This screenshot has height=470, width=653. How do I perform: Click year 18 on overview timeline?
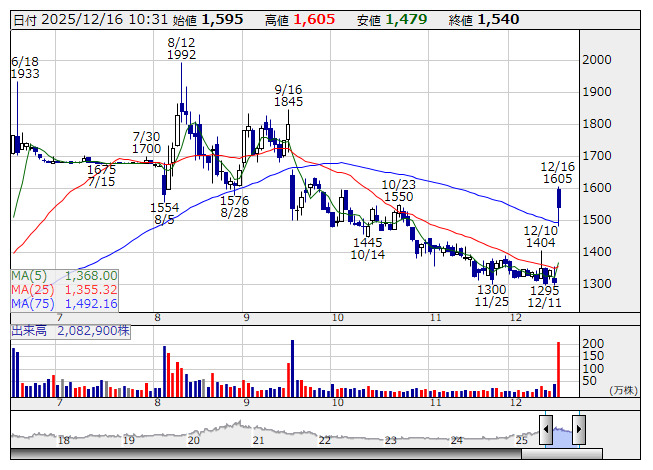pyautogui.click(x=64, y=440)
